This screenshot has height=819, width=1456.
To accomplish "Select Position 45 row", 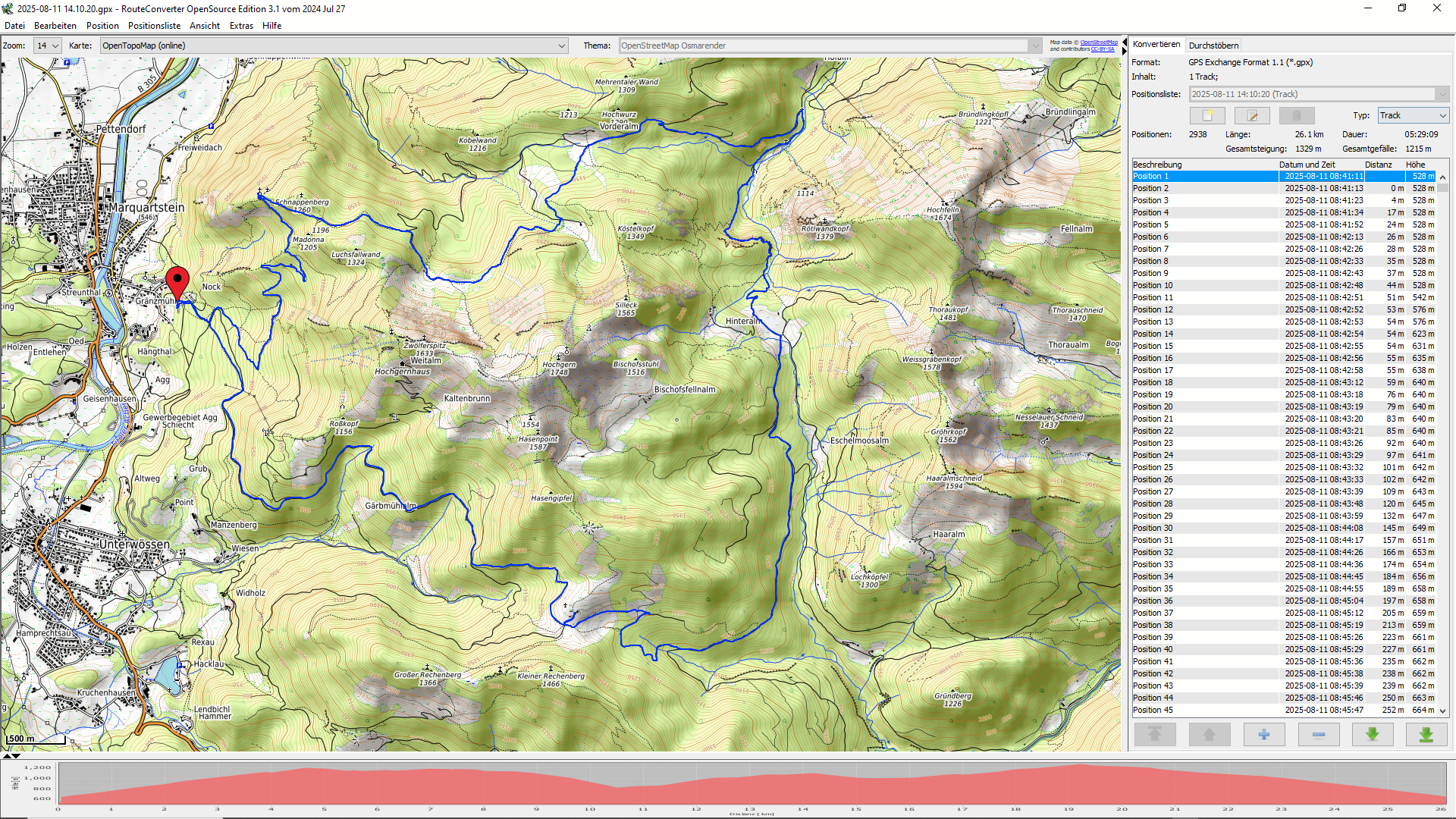I will click(1284, 710).
